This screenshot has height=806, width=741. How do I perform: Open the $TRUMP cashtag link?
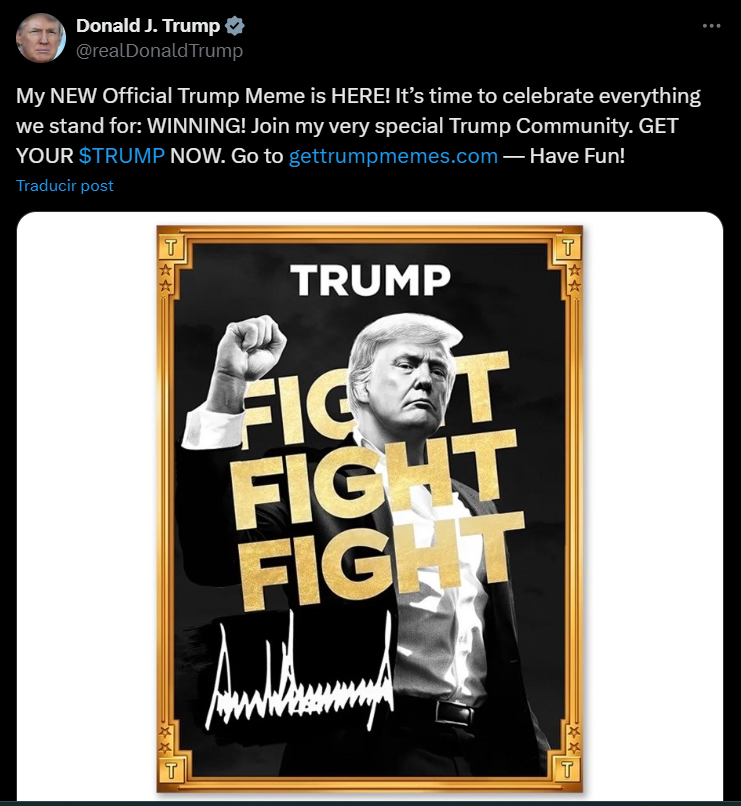[x=121, y=156]
